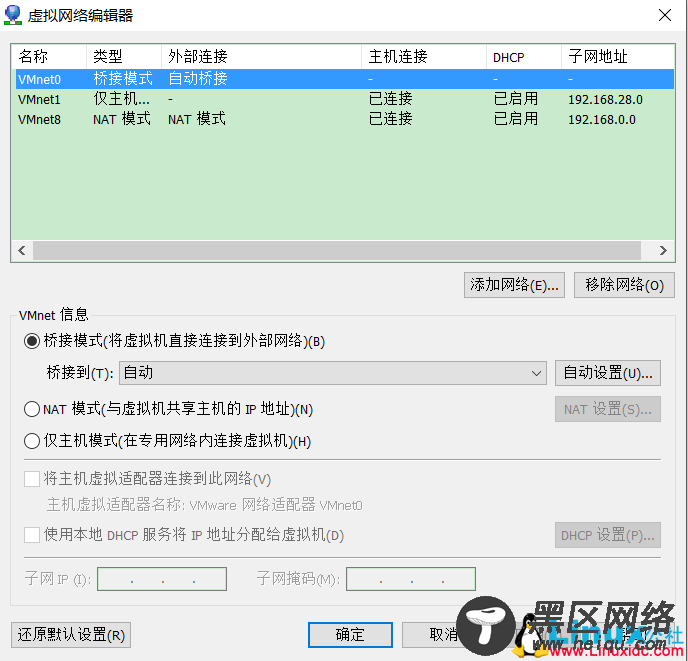688x661 pixels.
Task: Click the 类型 column header
Action: (124, 57)
